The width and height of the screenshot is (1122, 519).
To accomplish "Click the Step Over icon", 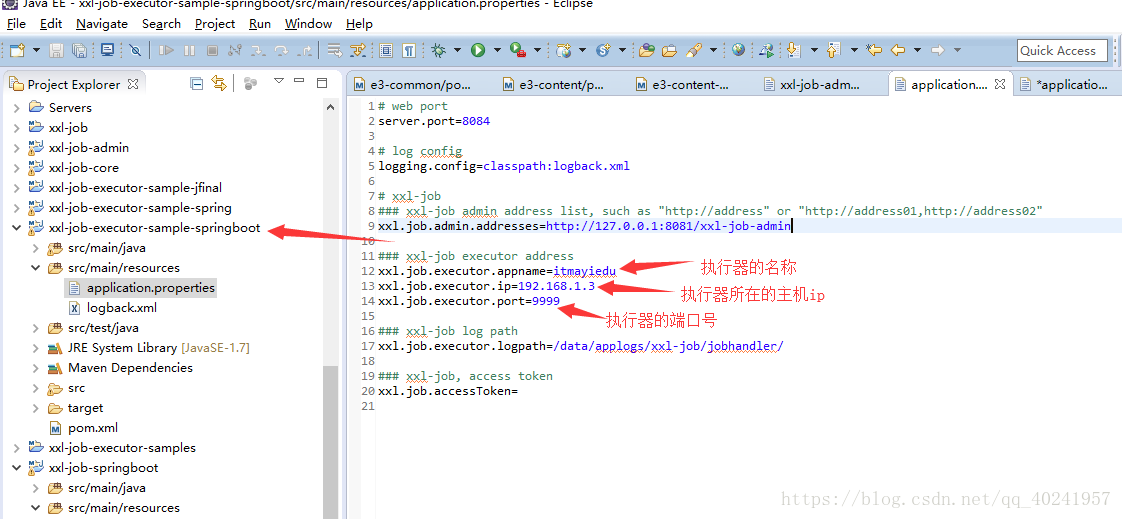I will click(x=281, y=50).
